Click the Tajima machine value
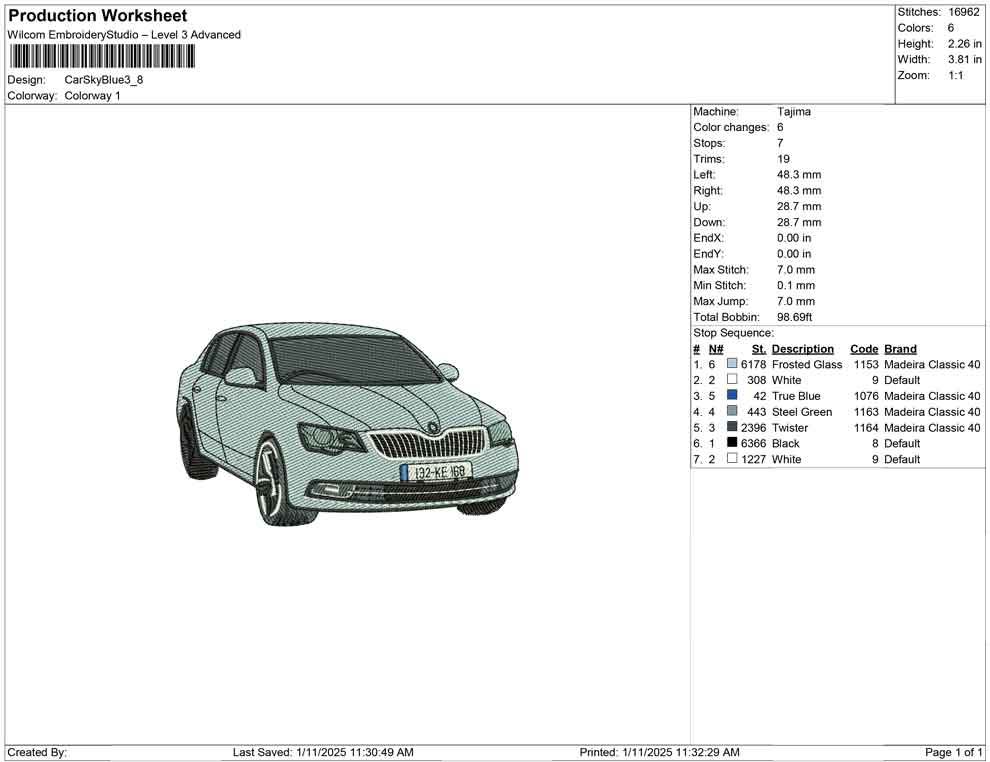This screenshot has height=762, width=990. 794,112
